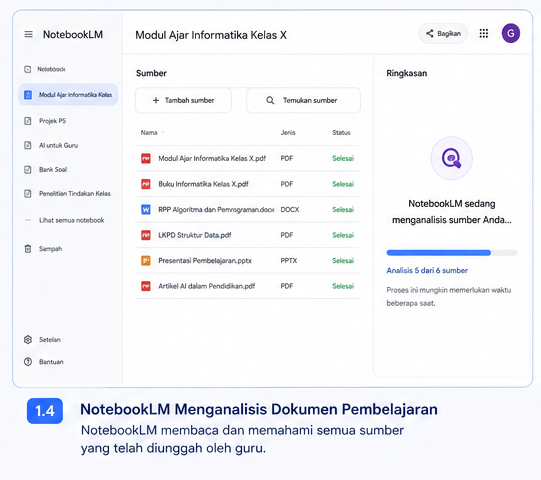Select the Artikel AI dalam Pendidikan.pdf file name
Image resolution: width=541 pixels, height=480 pixels.
click(x=207, y=286)
